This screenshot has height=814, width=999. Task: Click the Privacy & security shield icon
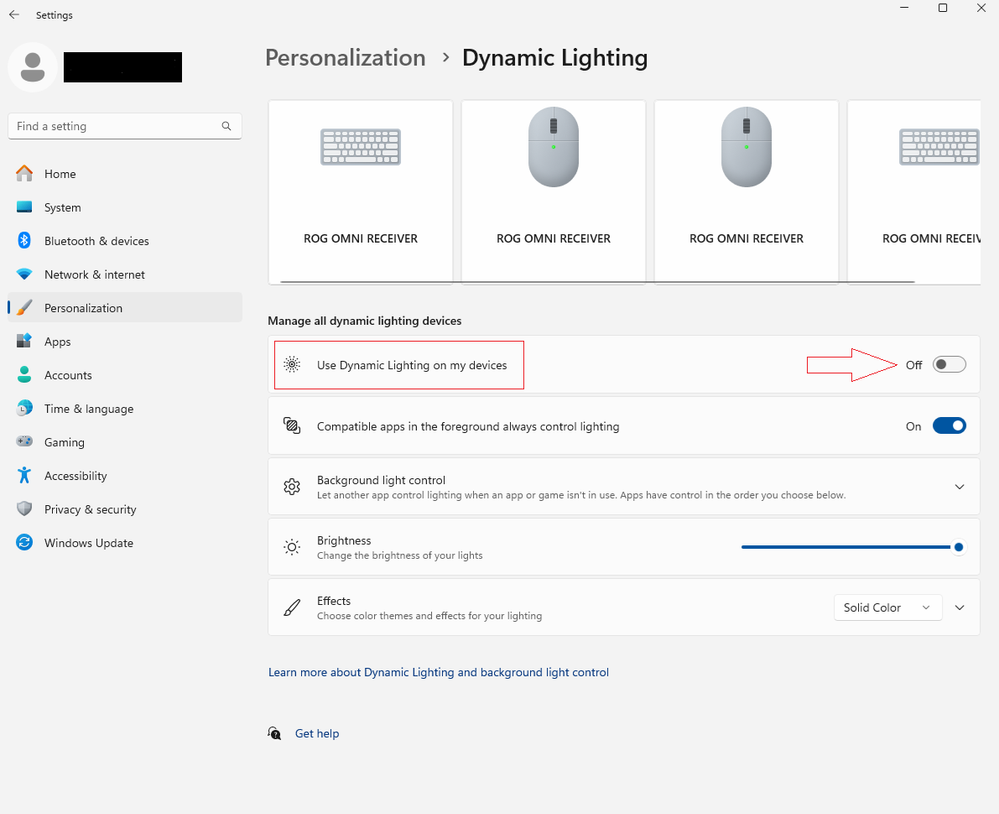coord(24,509)
